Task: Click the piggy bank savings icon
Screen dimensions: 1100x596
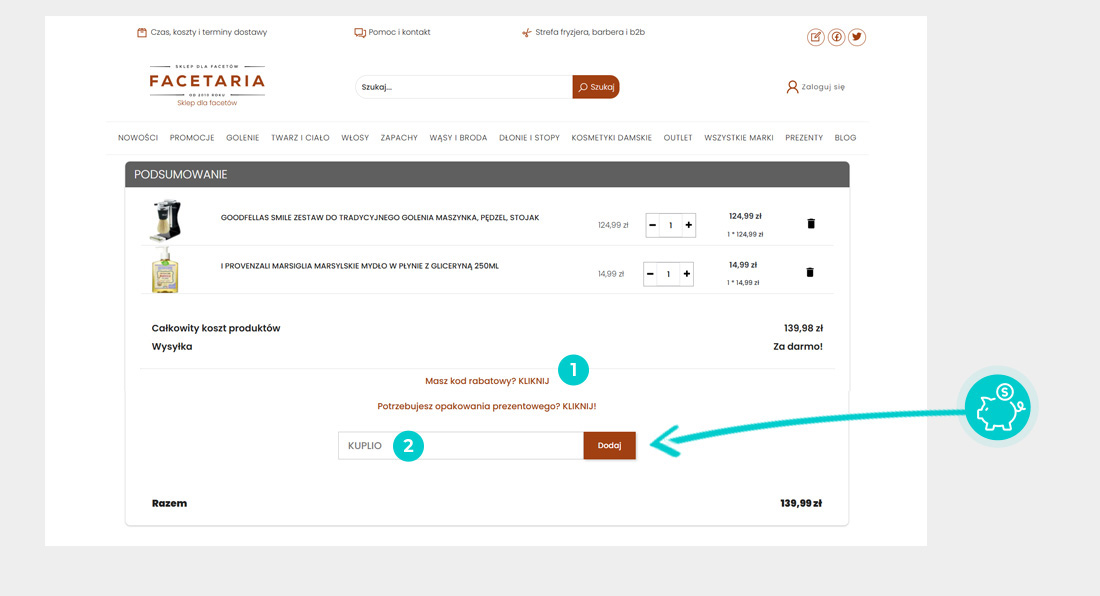Action: tap(997, 408)
